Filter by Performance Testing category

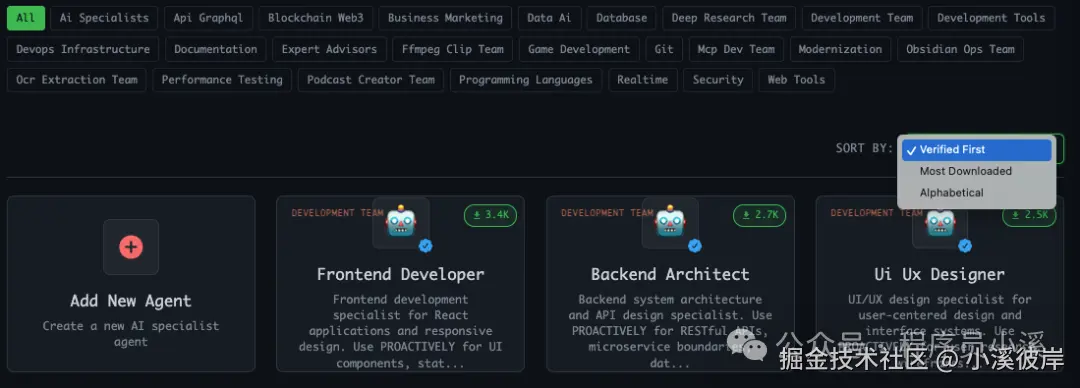click(222, 80)
